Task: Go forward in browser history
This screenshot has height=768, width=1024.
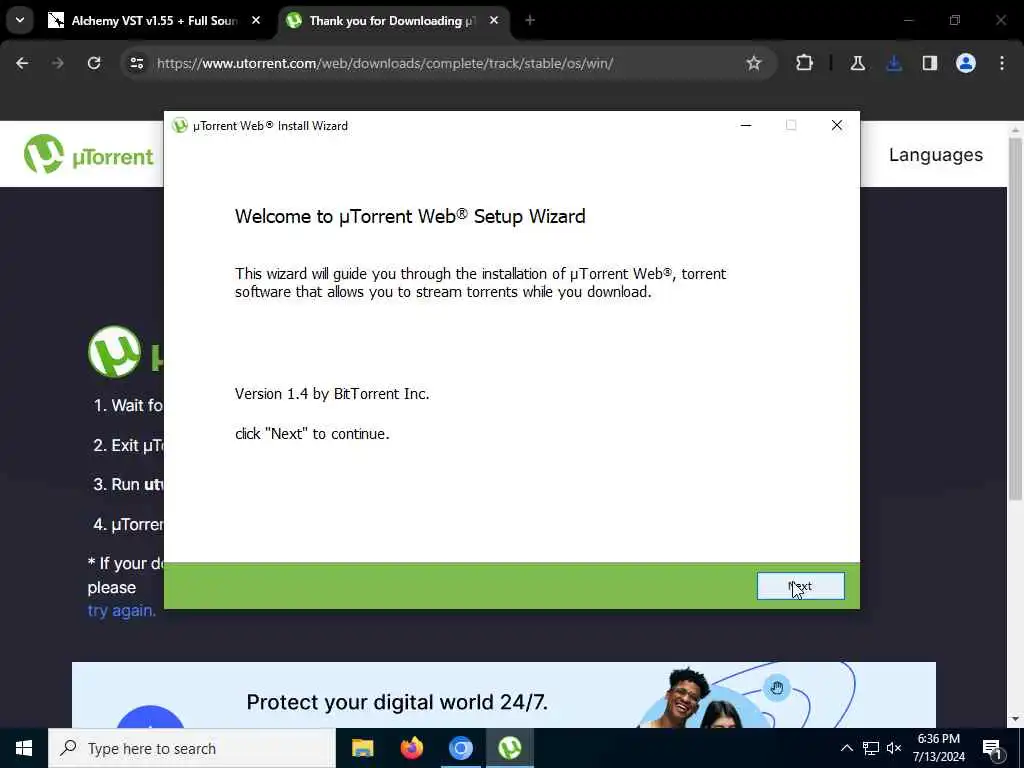Action: tap(58, 63)
